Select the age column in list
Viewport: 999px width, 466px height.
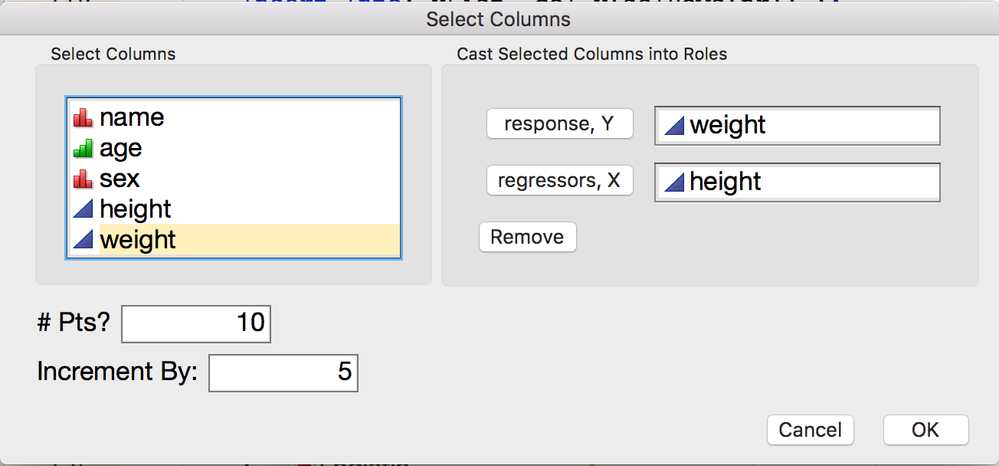pos(233,148)
